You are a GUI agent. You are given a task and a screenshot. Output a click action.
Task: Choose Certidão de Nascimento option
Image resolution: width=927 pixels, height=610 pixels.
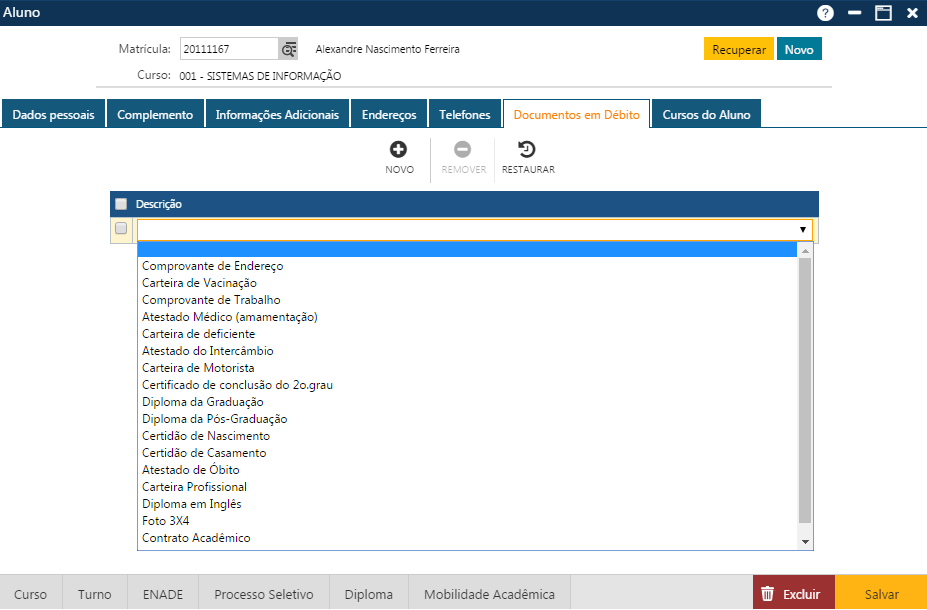206,436
